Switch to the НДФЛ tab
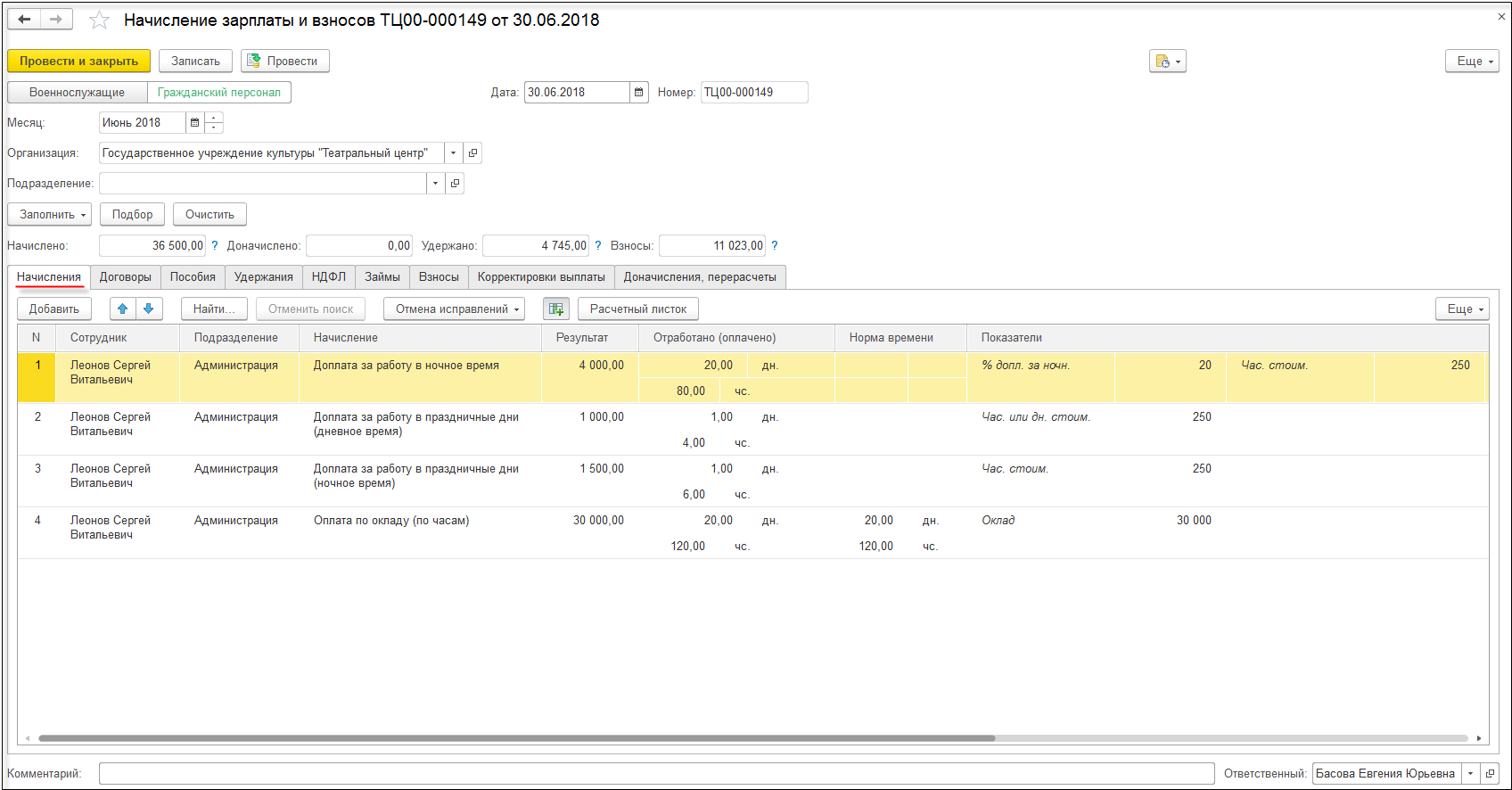 tap(329, 277)
